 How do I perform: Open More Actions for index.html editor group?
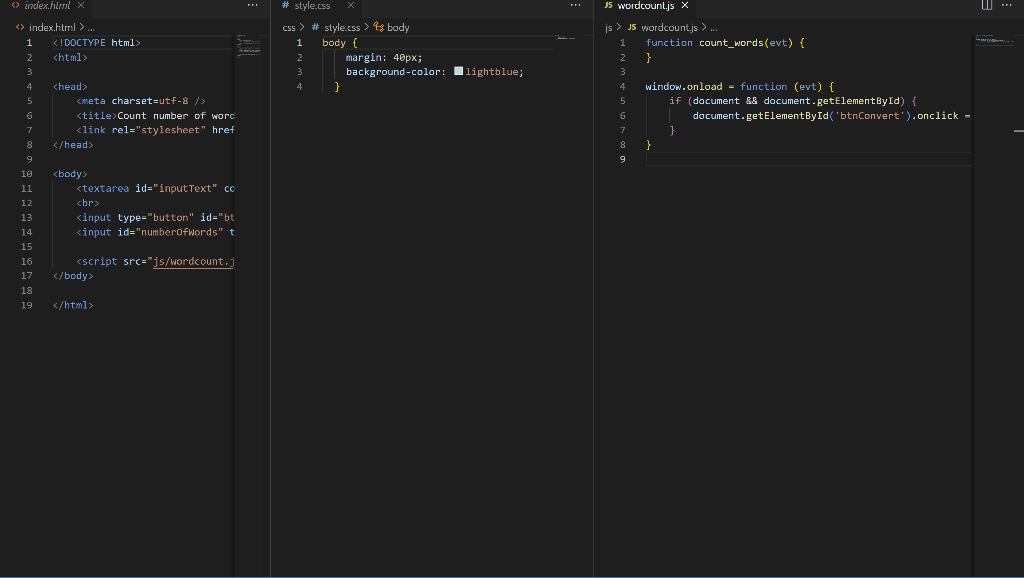coord(253,5)
